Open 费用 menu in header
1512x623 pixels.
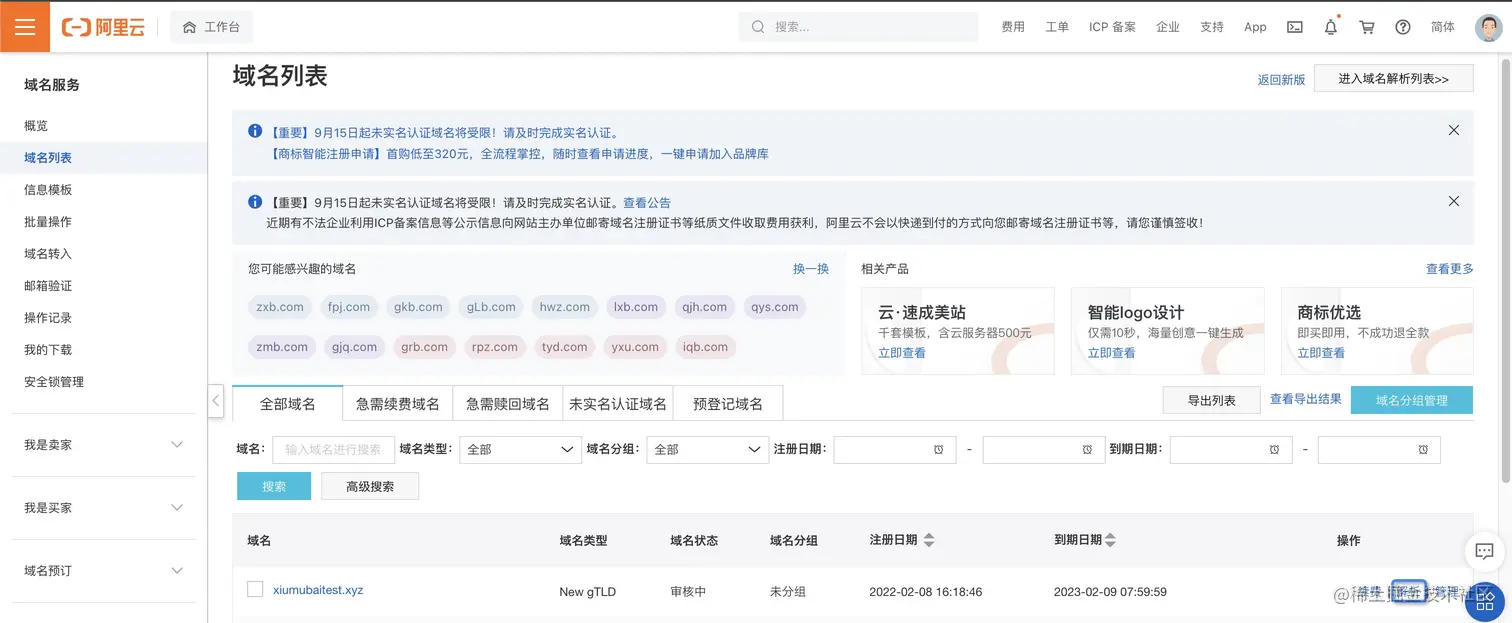pyautogui.click(x=1013, y=27)
